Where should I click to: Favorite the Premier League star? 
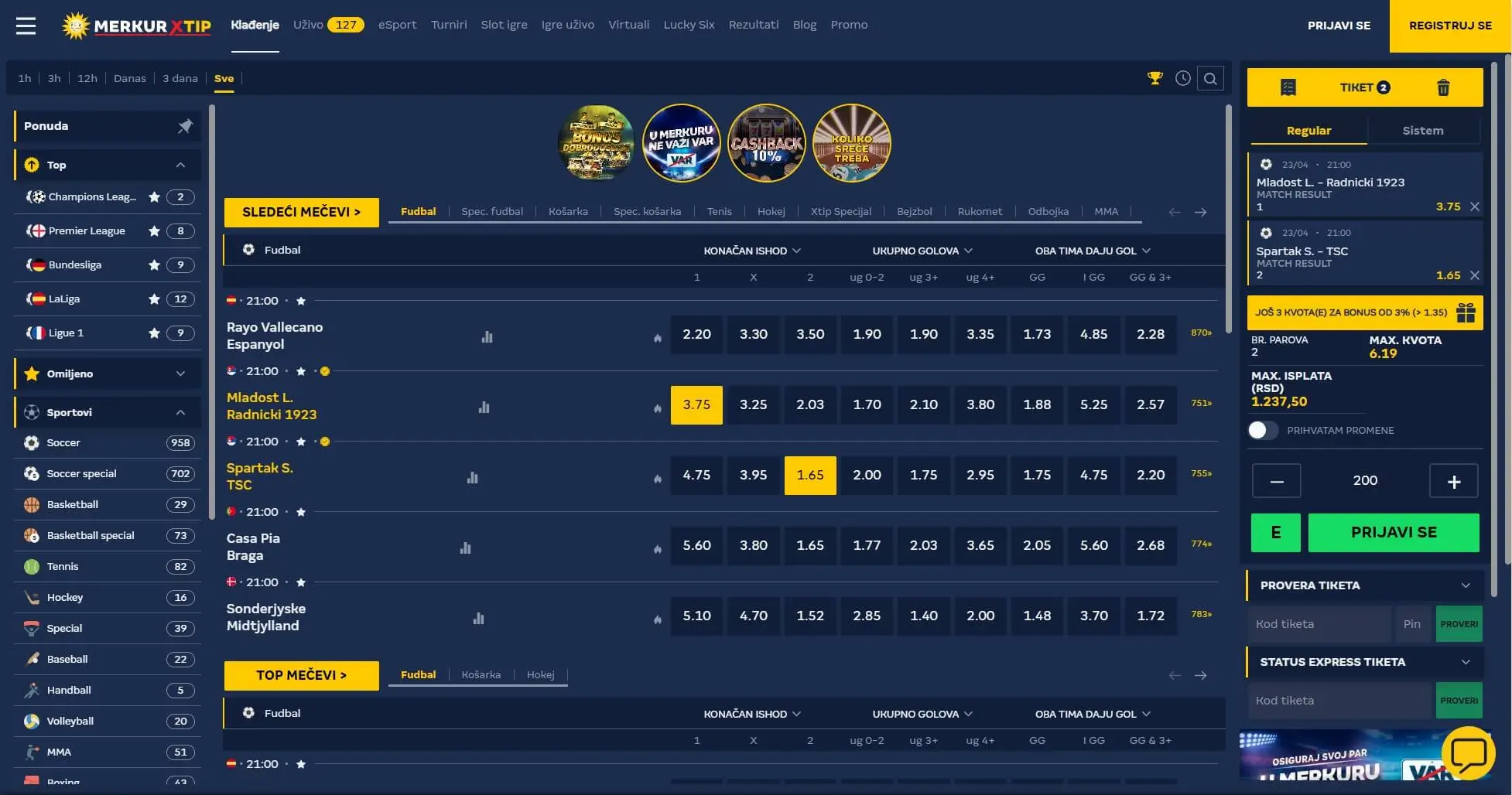pyautogui.click(x=154, y=231)
